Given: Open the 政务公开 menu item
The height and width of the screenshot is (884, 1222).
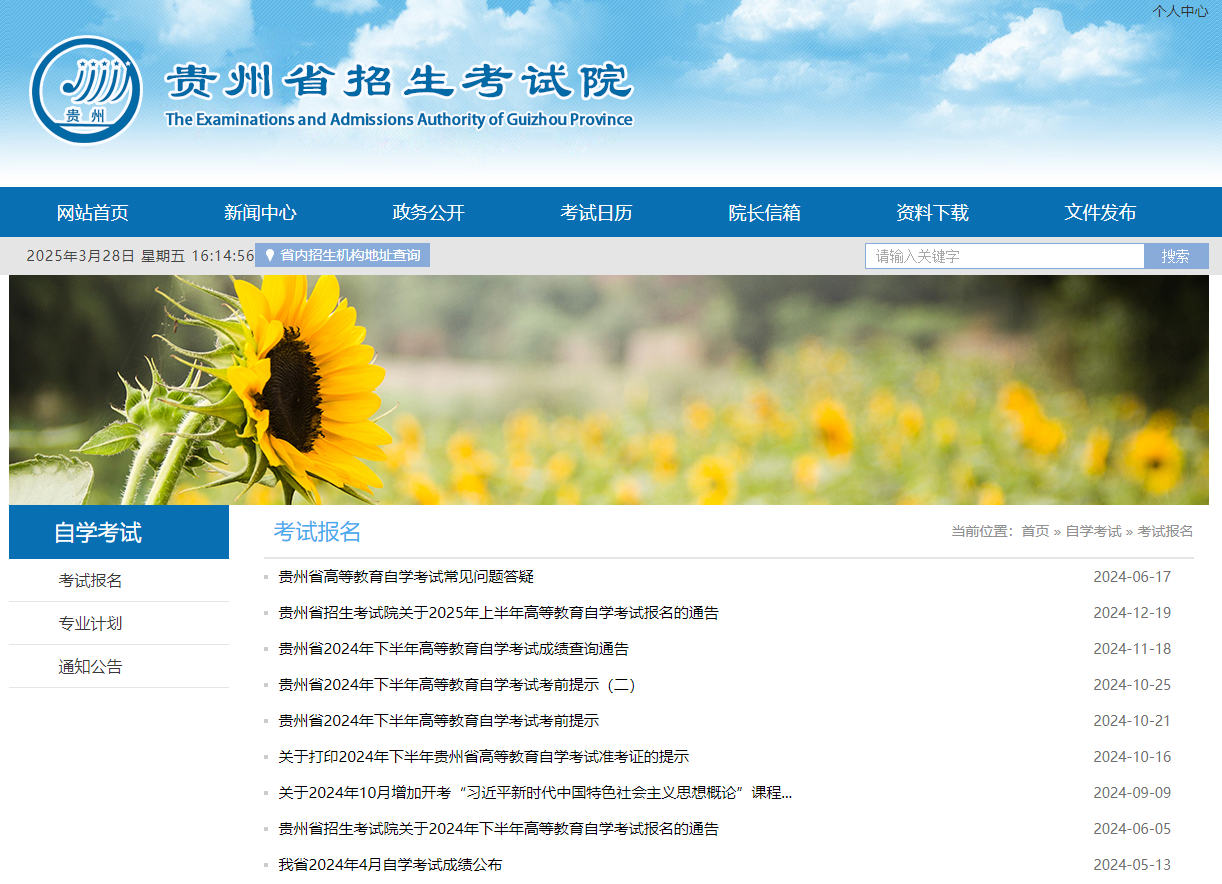Looking at the screenshot, I should [427, 211].
